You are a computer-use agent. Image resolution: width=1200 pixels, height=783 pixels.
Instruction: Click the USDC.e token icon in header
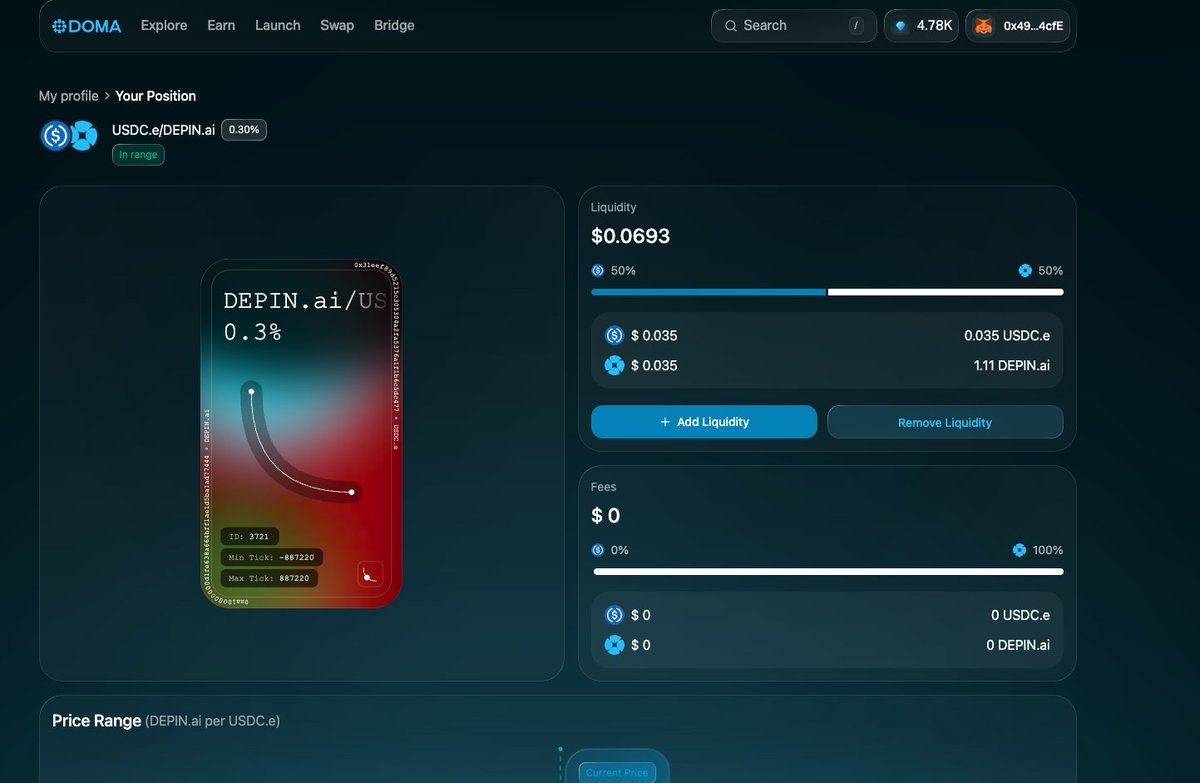coord(55,135)
